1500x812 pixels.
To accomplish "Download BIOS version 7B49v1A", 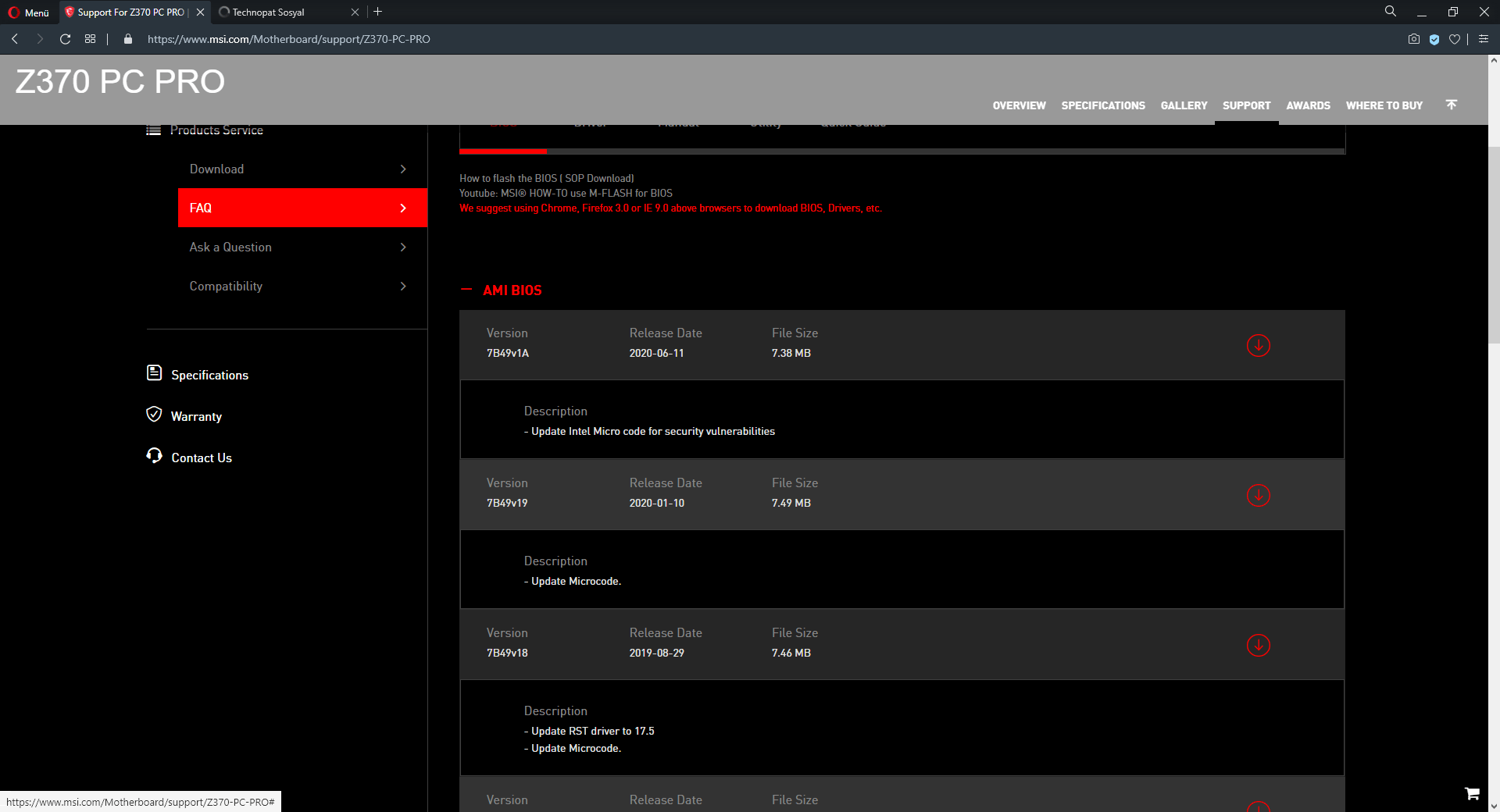I will (x=1258, y=345).
